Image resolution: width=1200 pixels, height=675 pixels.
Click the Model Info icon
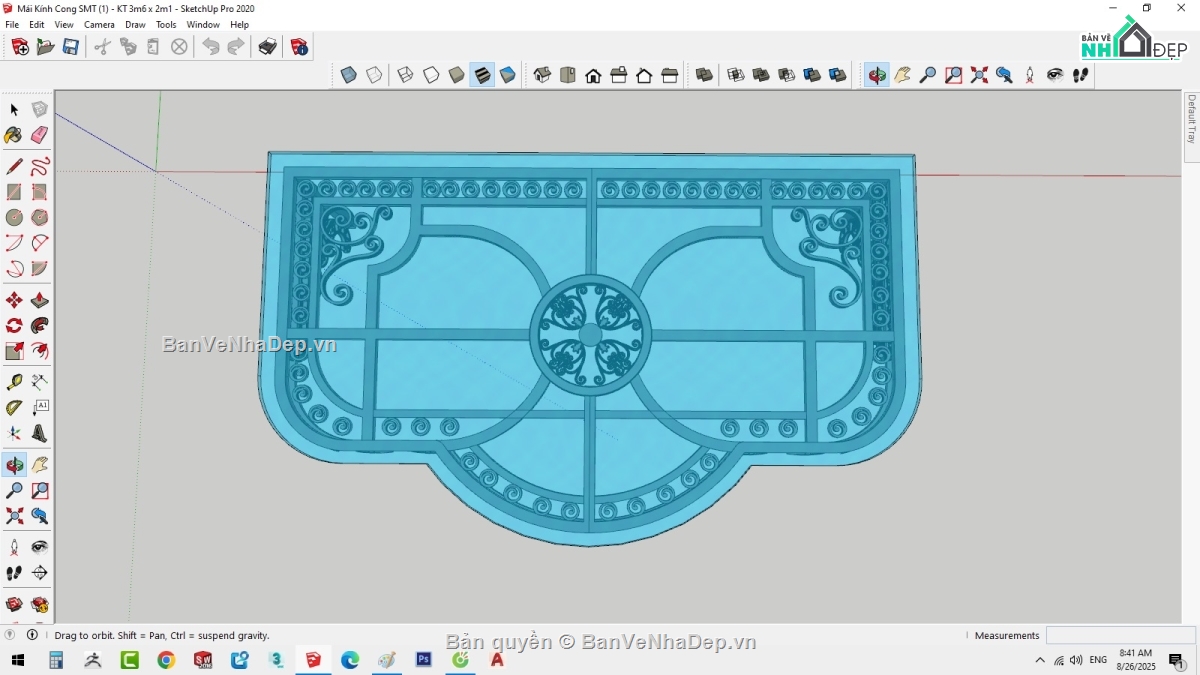[299, 46]
